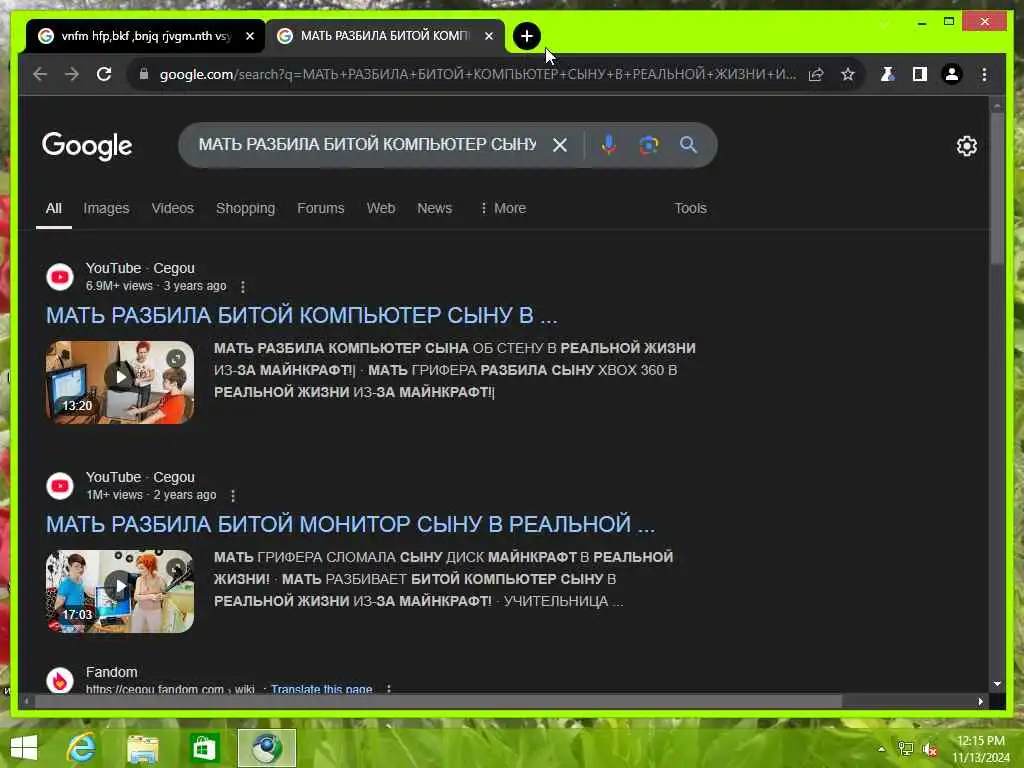This screenshot has height=768, width=1024.
Task: Open 'МАТЬ РАЗБИЛА БИТОЙ МОНИТОР СЫНУ' link
Action: pyautogui.click(x=350, y=524)
